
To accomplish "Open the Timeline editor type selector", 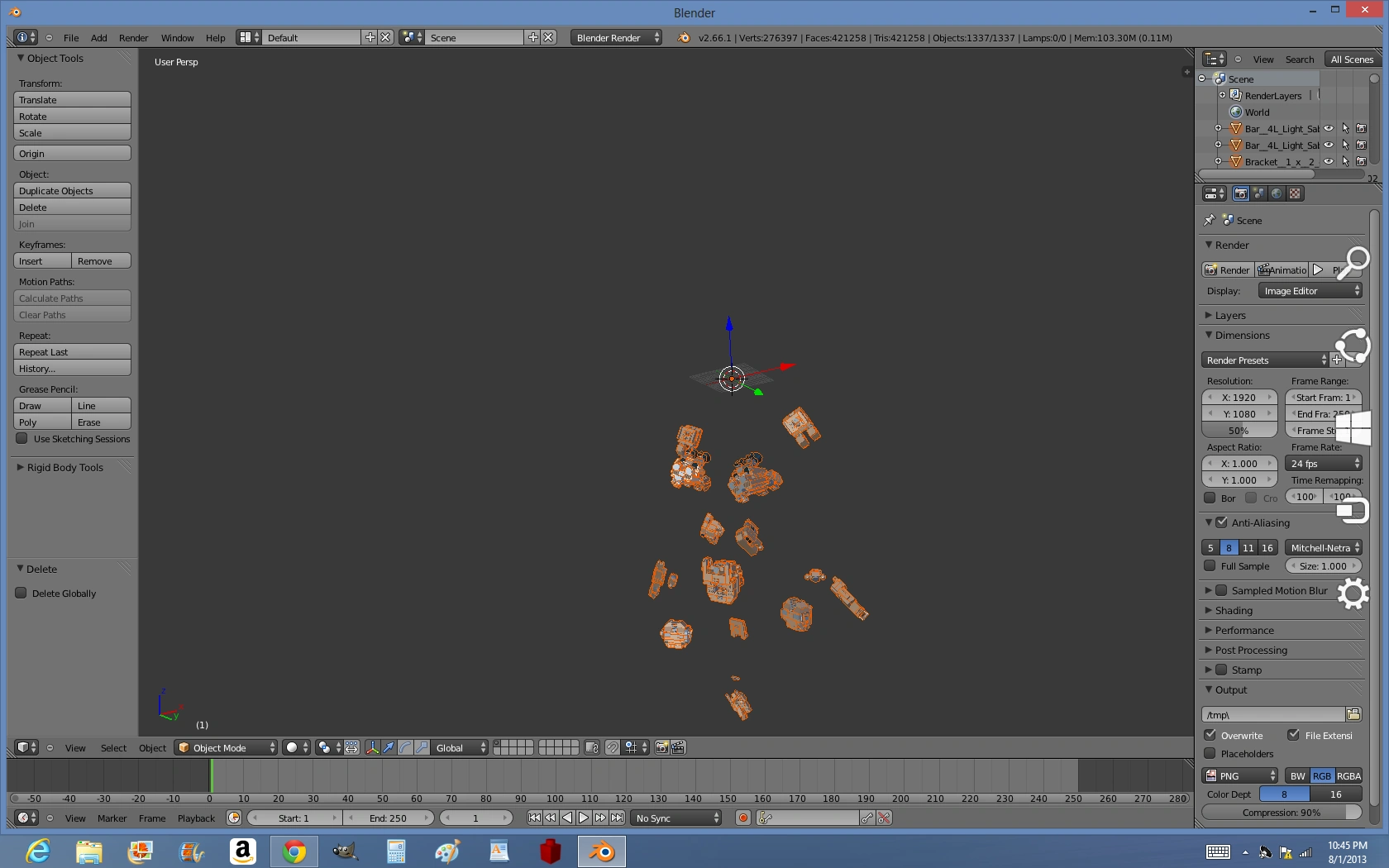I will coord(26,818).
